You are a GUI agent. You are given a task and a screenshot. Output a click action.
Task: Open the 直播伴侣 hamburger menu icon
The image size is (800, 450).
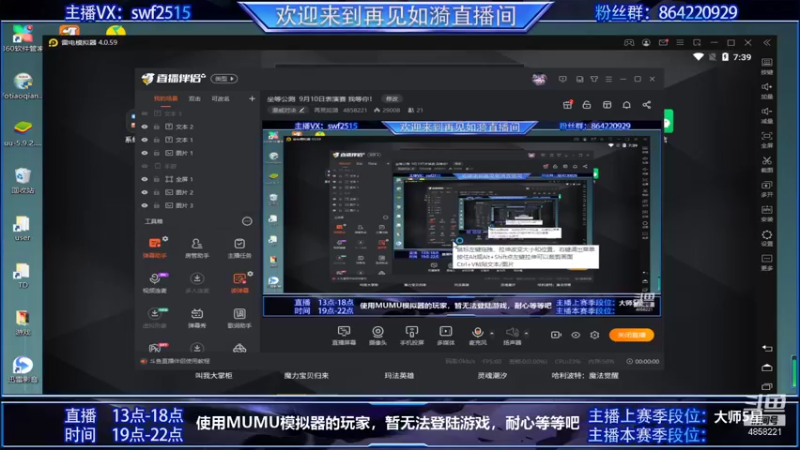[609, 79]
